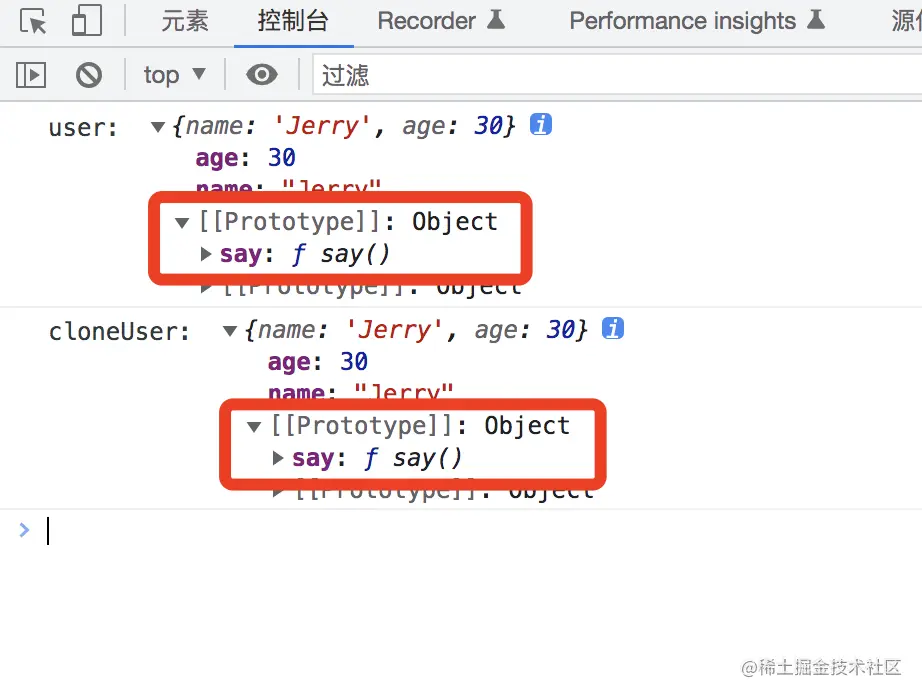This screenshot has width=922, height=698.
Task: Collapse cloneUser's [[Prototype]] Object node
Action: click(254, 426)
